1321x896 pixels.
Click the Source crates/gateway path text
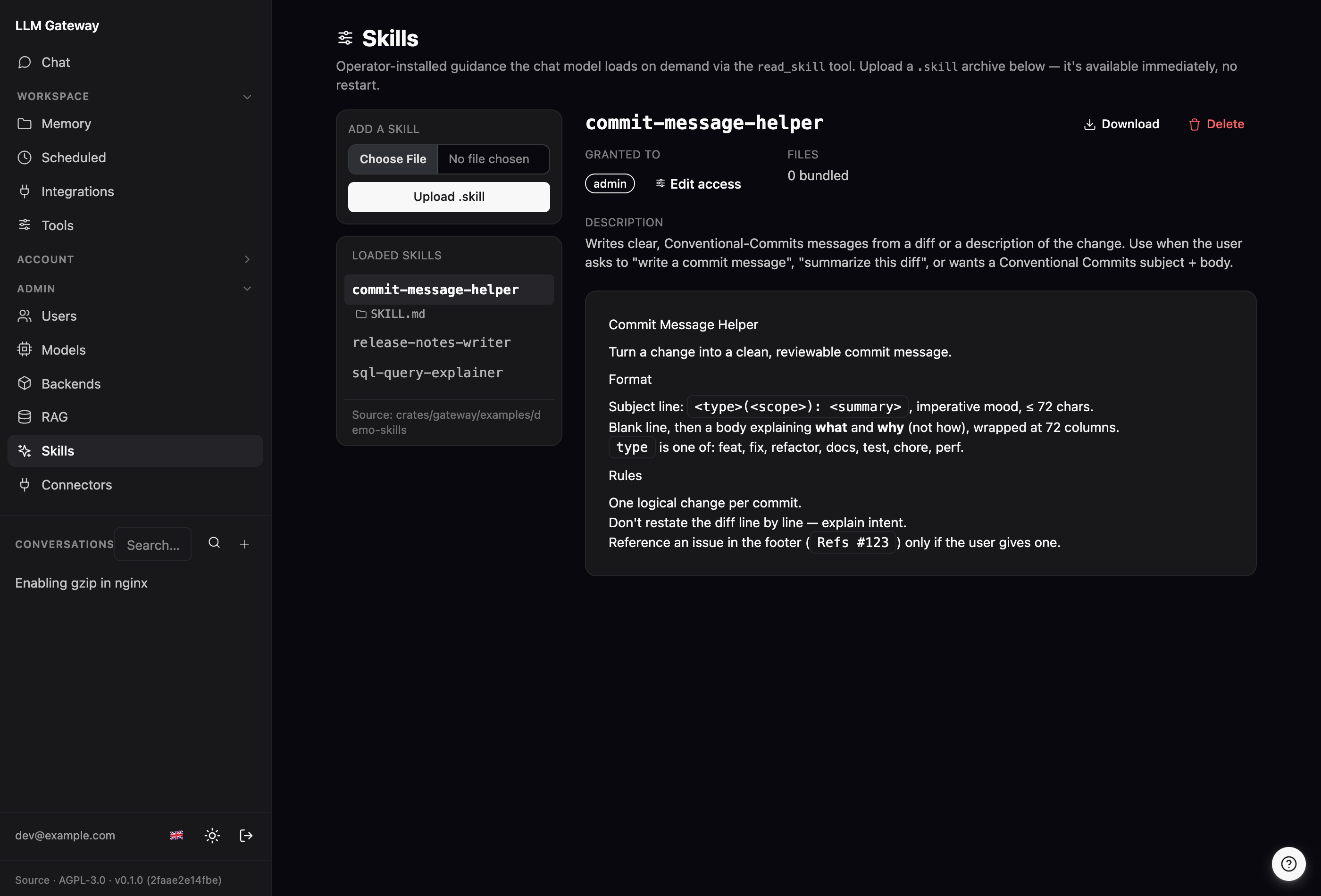tap(446, 423)
